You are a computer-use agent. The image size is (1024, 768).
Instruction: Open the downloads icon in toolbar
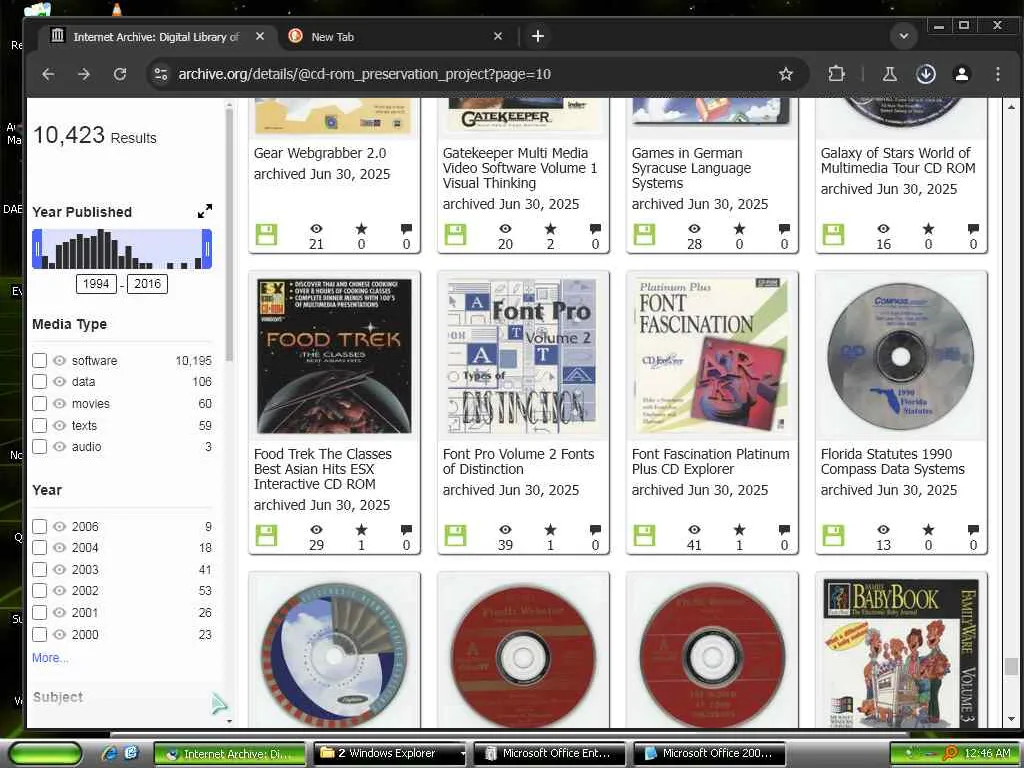coord(925,74)
